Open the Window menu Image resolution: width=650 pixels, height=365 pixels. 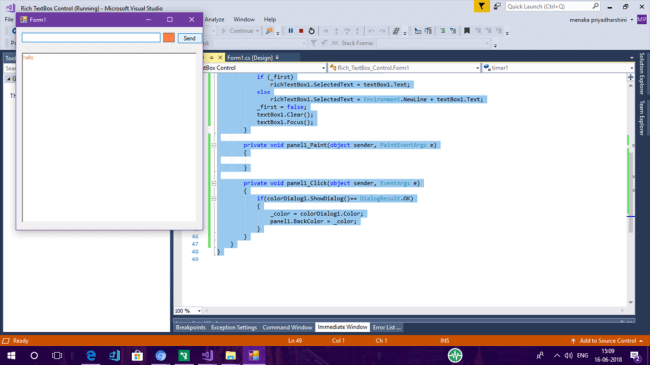click(x=244, y=19)
